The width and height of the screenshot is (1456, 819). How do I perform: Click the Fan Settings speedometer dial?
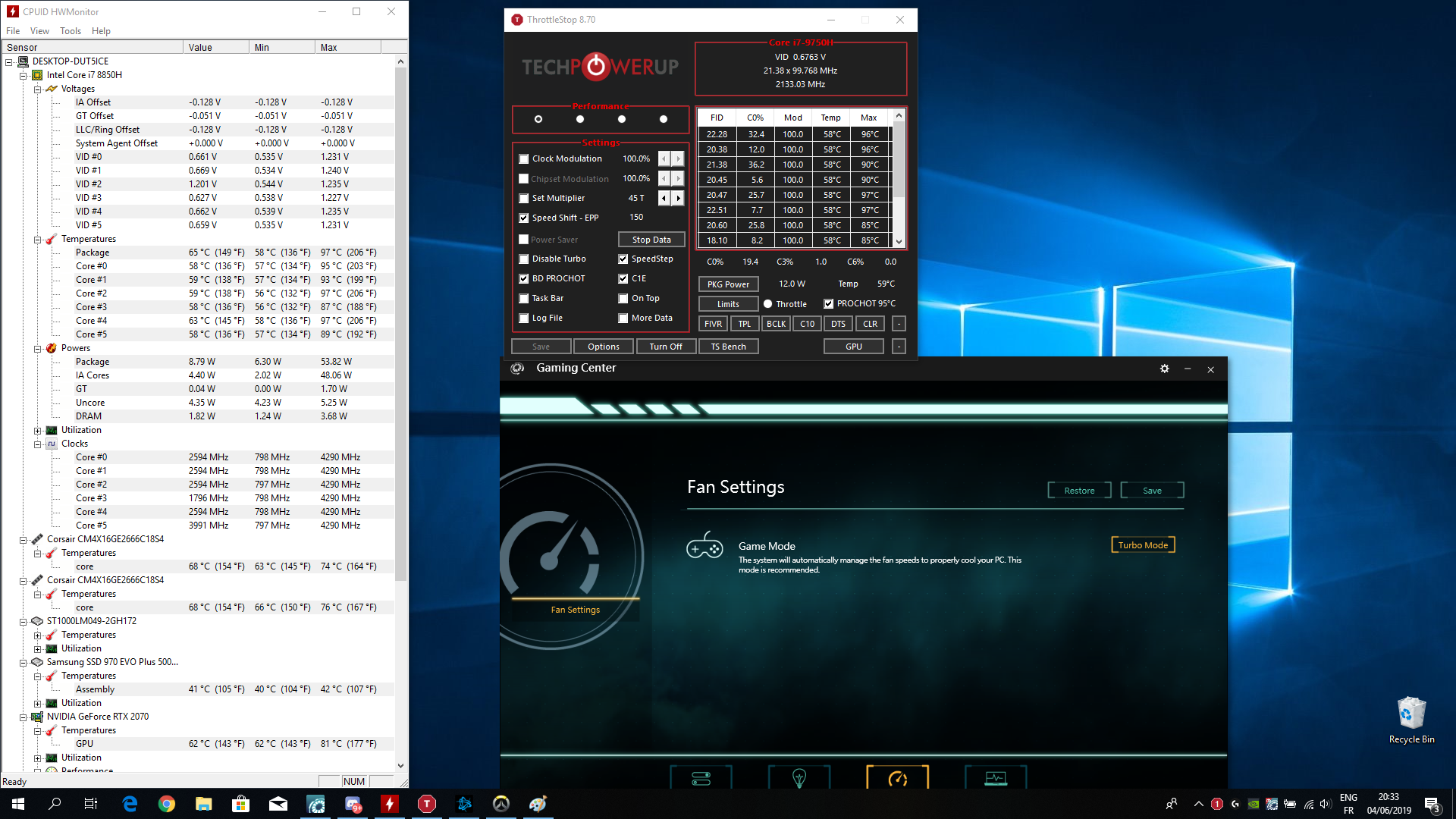(551, 554)
